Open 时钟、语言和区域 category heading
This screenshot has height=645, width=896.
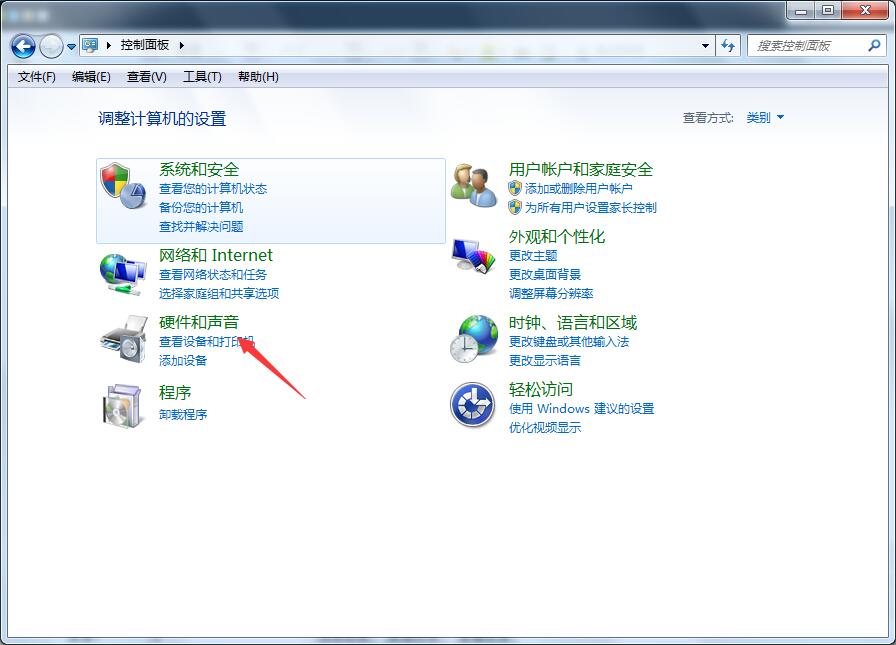pos(573,323)
